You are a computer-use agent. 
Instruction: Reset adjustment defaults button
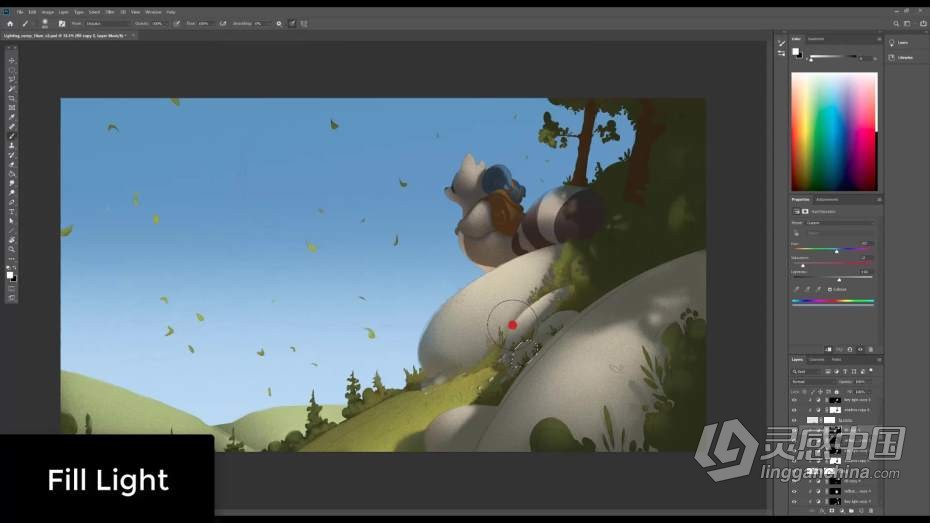pos(850,350)
